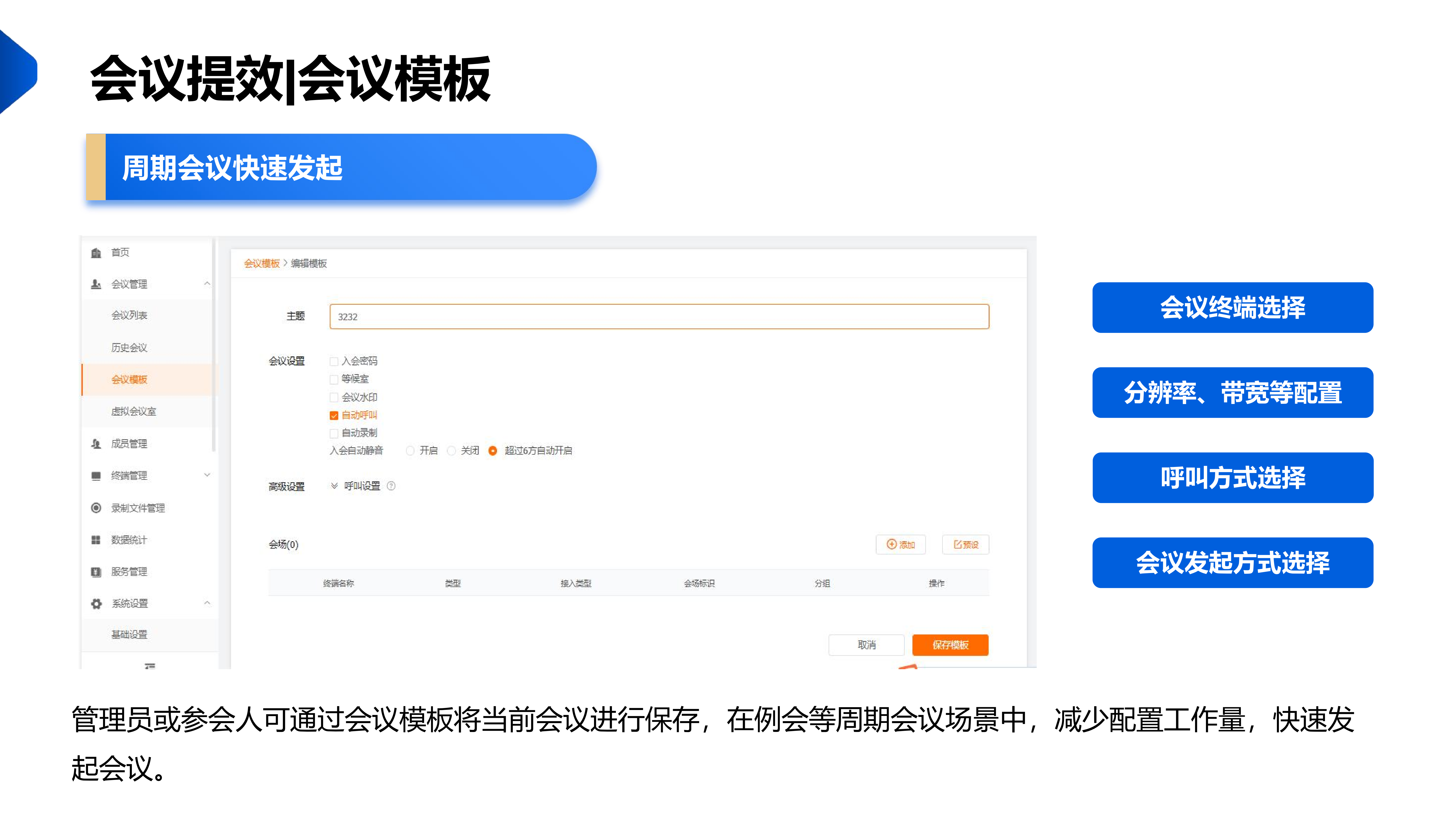
Task: Click the 呼叫方式选择 blue label
Action: coord(1233,478)
